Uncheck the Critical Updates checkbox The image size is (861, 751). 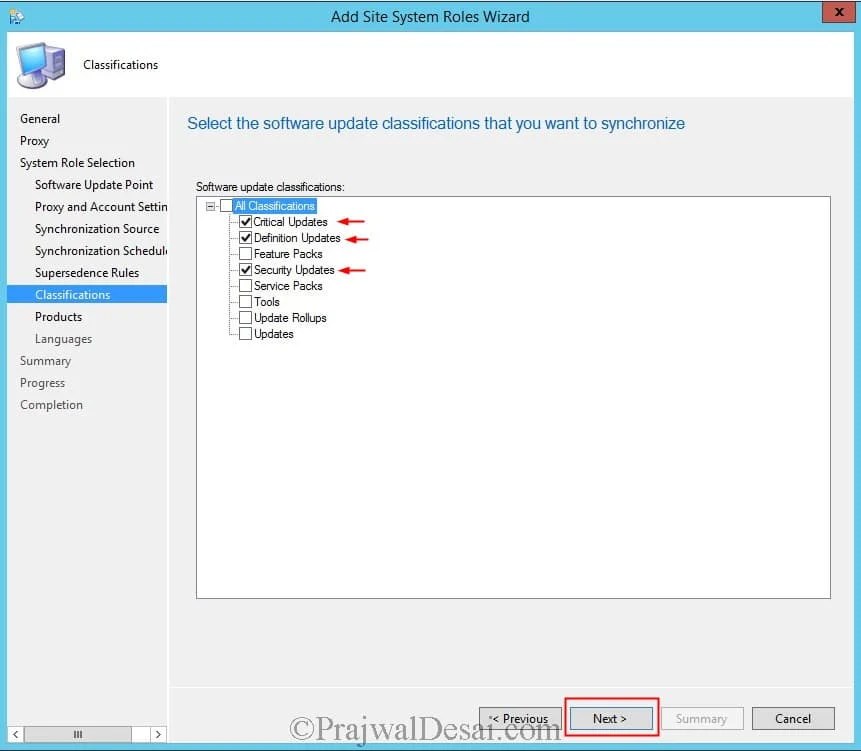245,221
